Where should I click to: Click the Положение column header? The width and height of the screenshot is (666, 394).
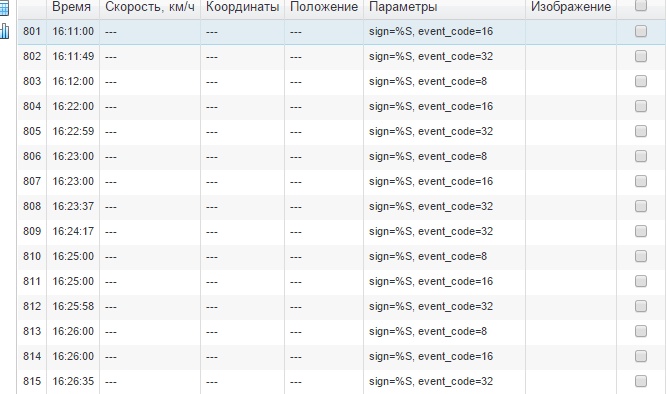[324, 7]
